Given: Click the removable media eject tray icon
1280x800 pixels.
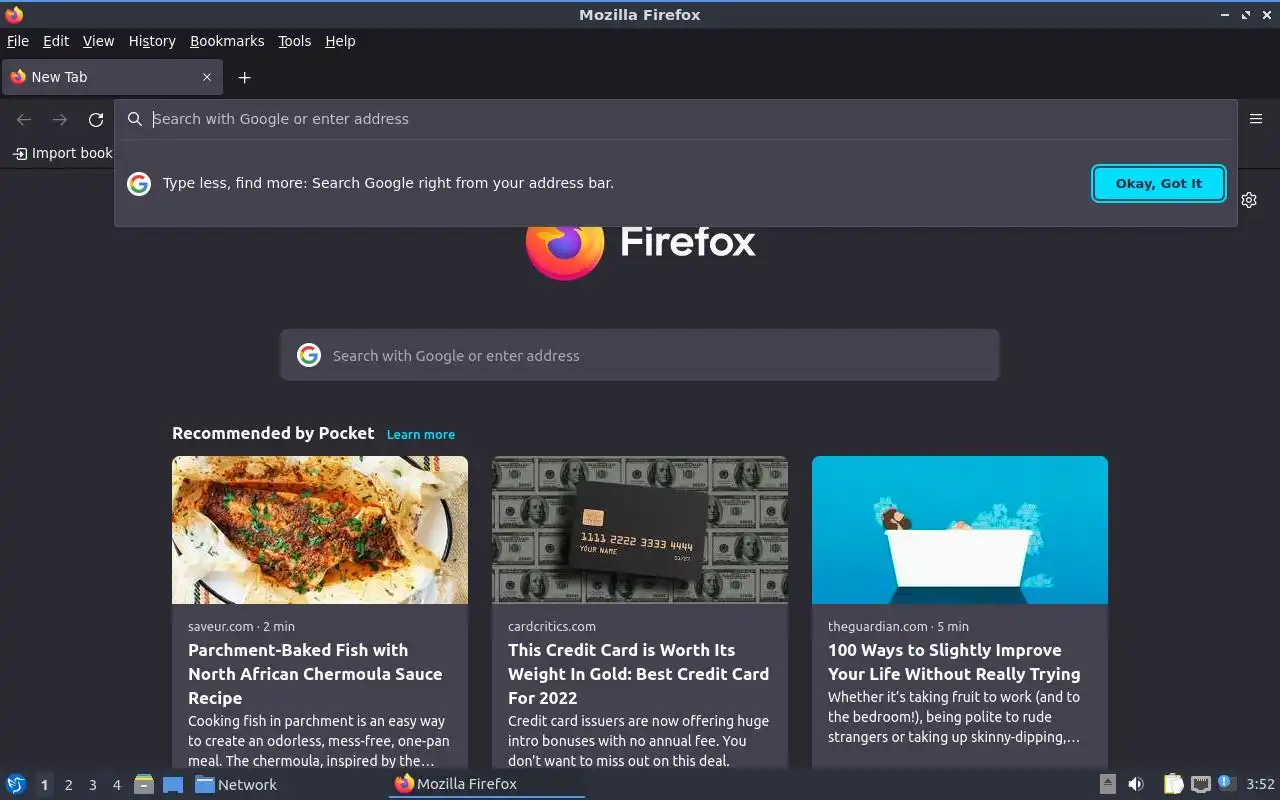Looking at the screenshot, I should coord(1107,784).
